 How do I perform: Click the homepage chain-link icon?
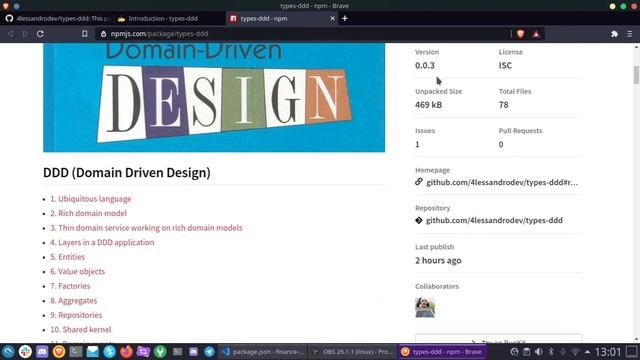(x=419, y=182)
